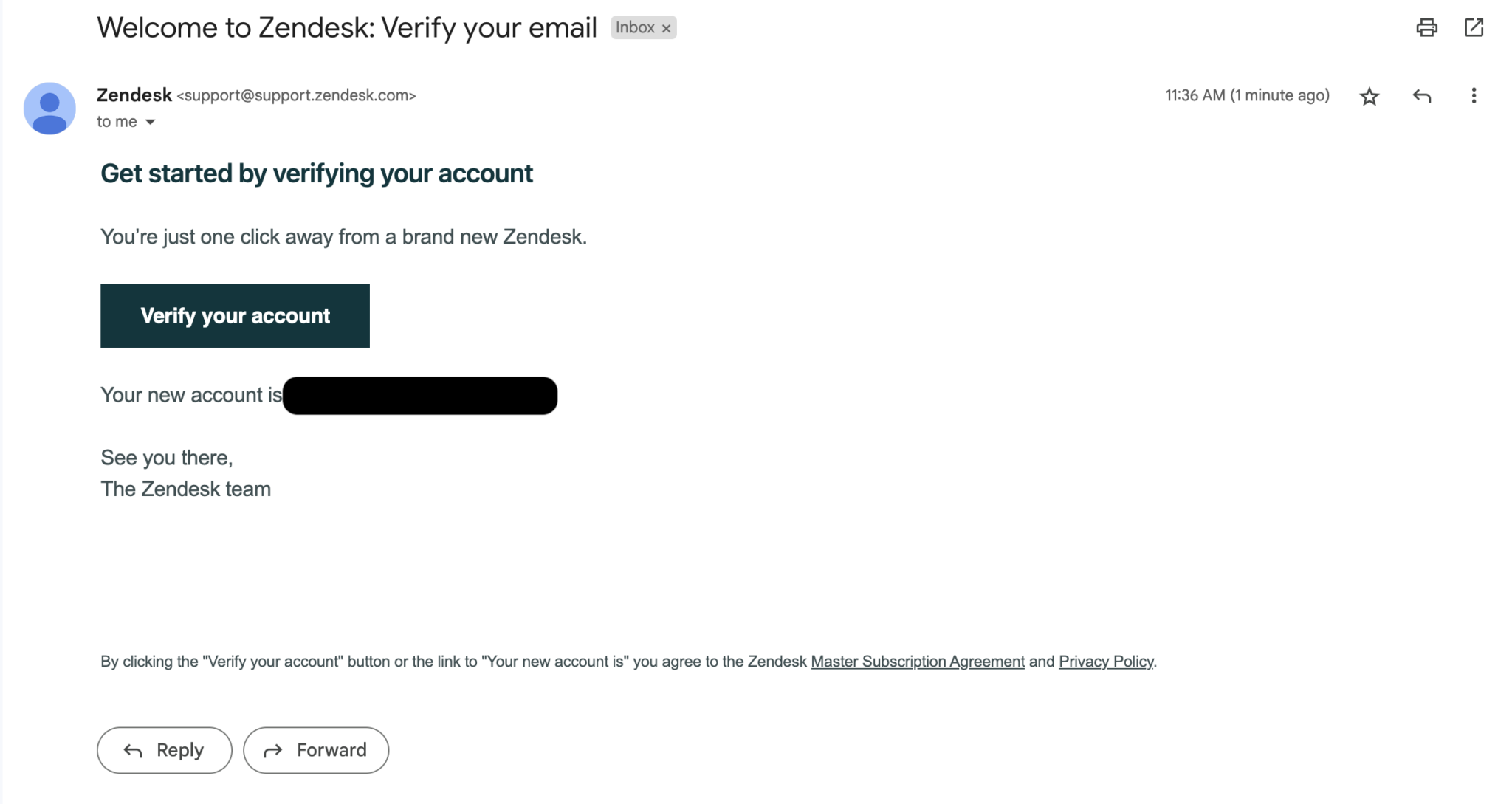Viewport: 1512px width, 804px height.
Task: Click the sender's profile avatar
Action: tap(49, 108)
